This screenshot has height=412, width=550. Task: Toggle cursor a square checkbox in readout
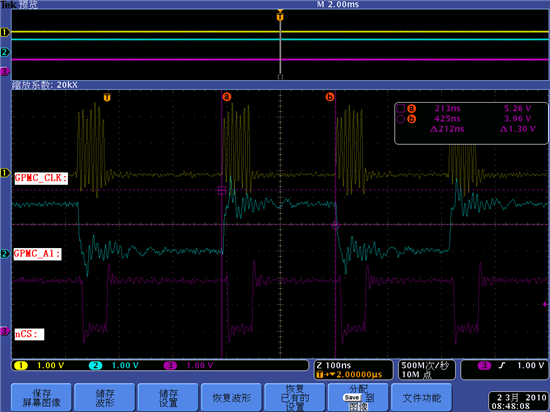(401, 108)
